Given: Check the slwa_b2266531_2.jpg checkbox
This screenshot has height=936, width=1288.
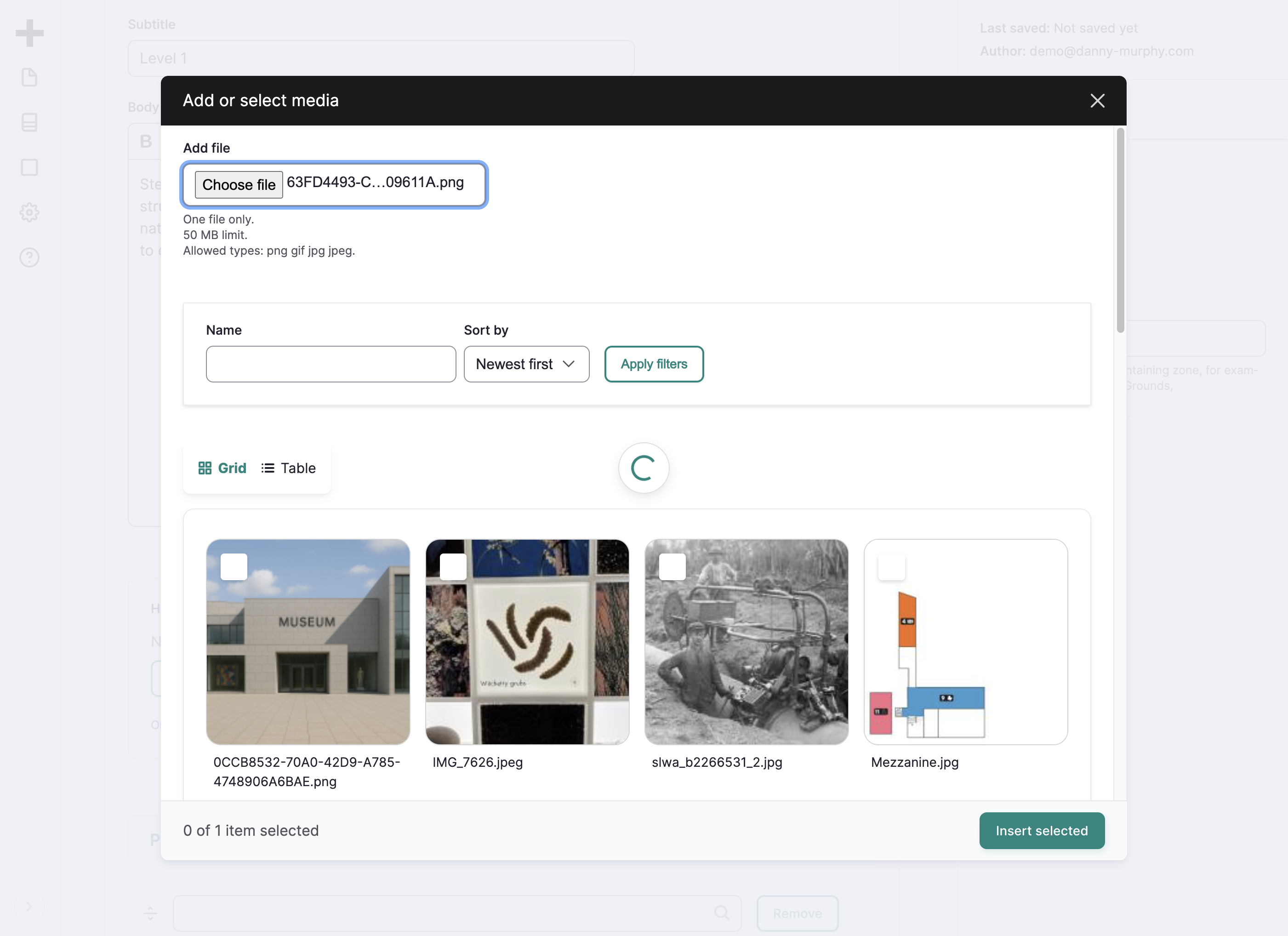Looking at the screenshot, I should pyautogui.click(x=672, y=566).
